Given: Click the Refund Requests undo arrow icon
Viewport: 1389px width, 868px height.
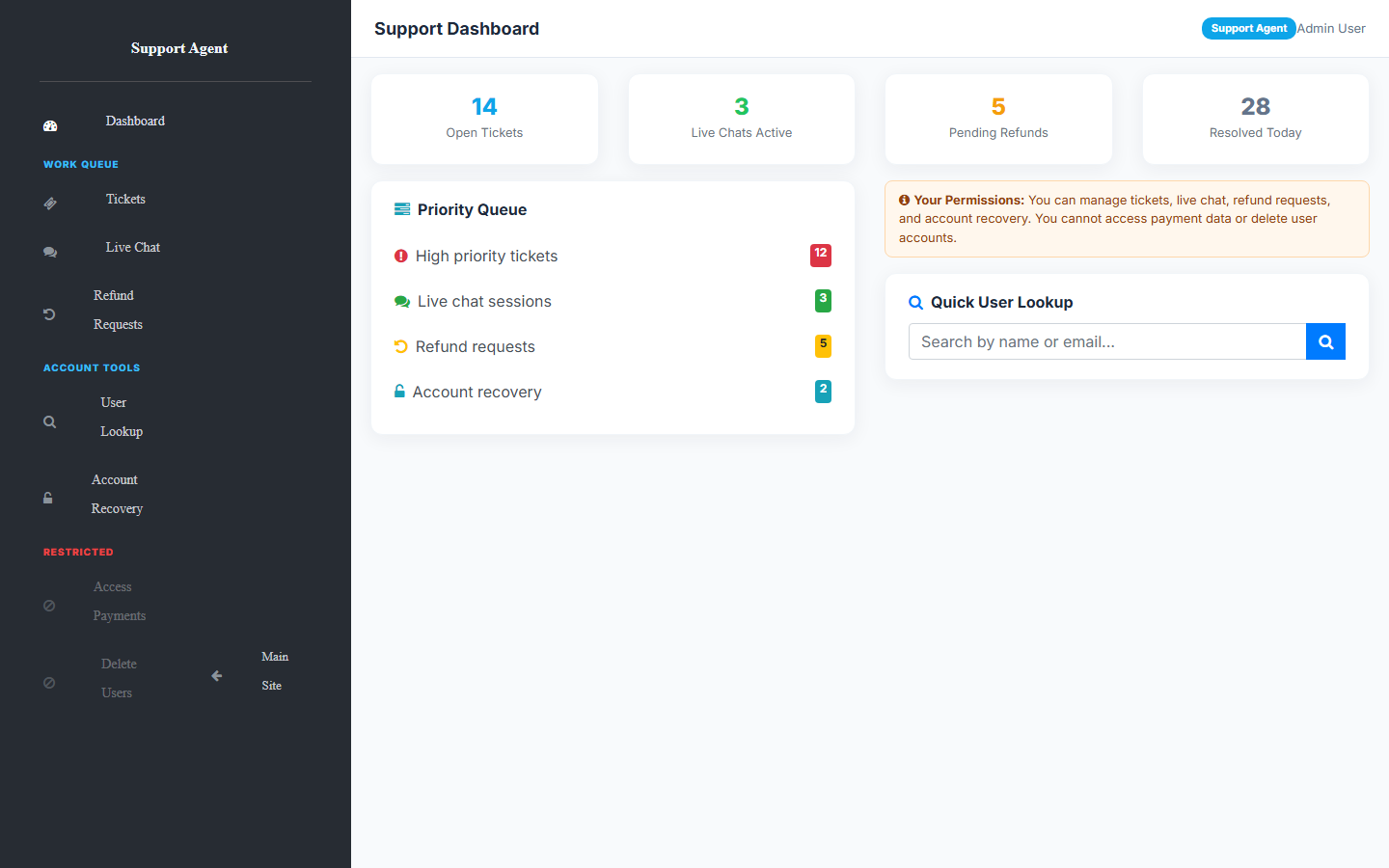Looking at the screenshot, I should (x=49, y=314).
